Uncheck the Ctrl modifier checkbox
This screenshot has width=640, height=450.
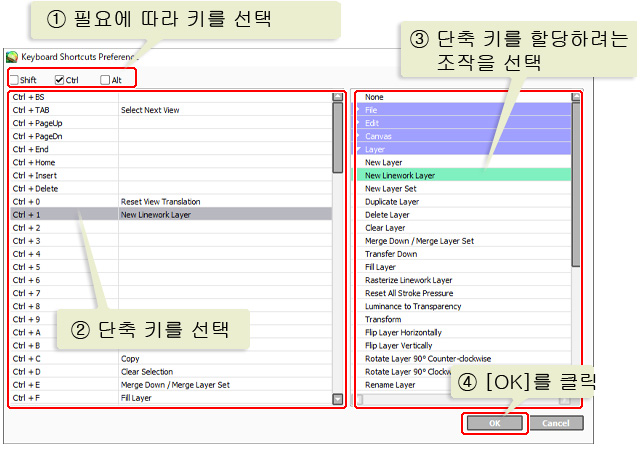click(x=59, y=79)
